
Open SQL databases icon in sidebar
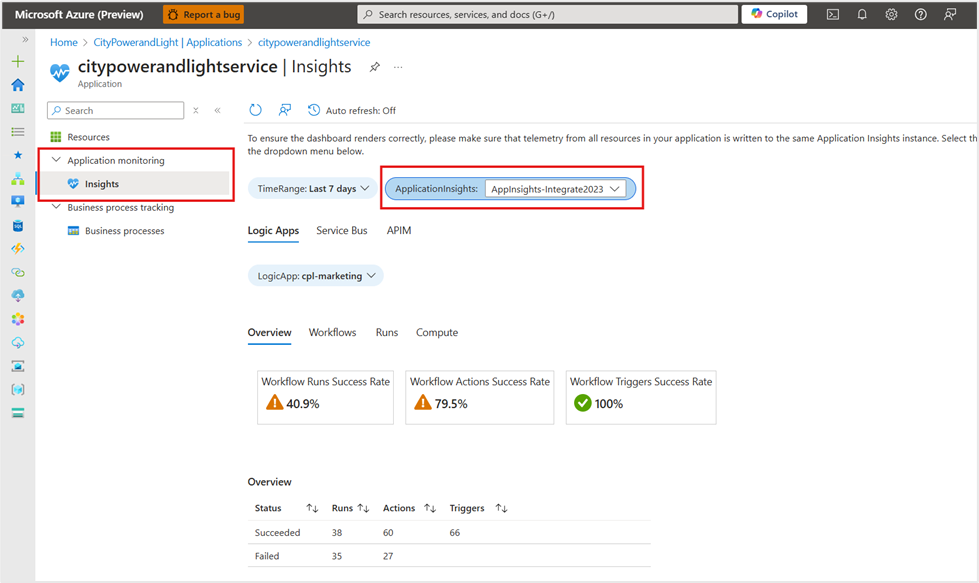click(18, 225)
